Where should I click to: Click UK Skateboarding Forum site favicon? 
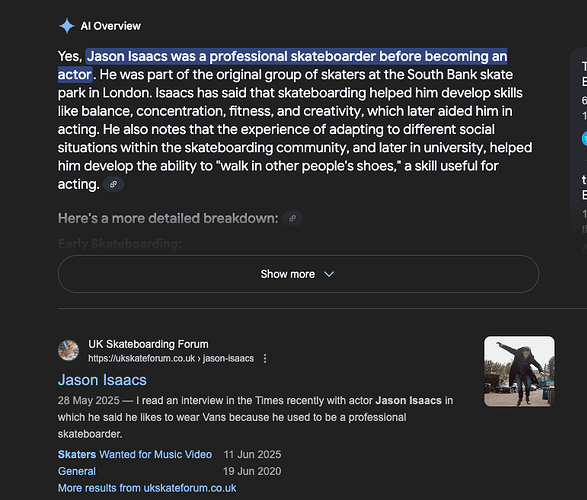tap(69, 350)
